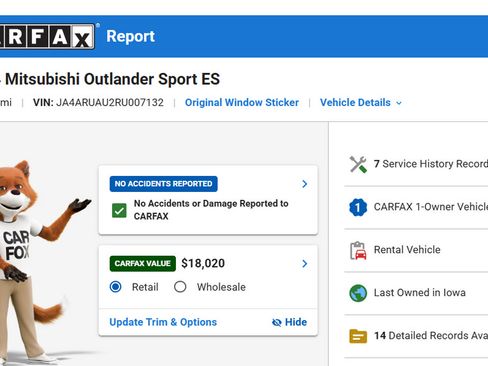This screenshot has width=488, height=366.
Task: Hide the CARFAX value card
Action: 289,322
